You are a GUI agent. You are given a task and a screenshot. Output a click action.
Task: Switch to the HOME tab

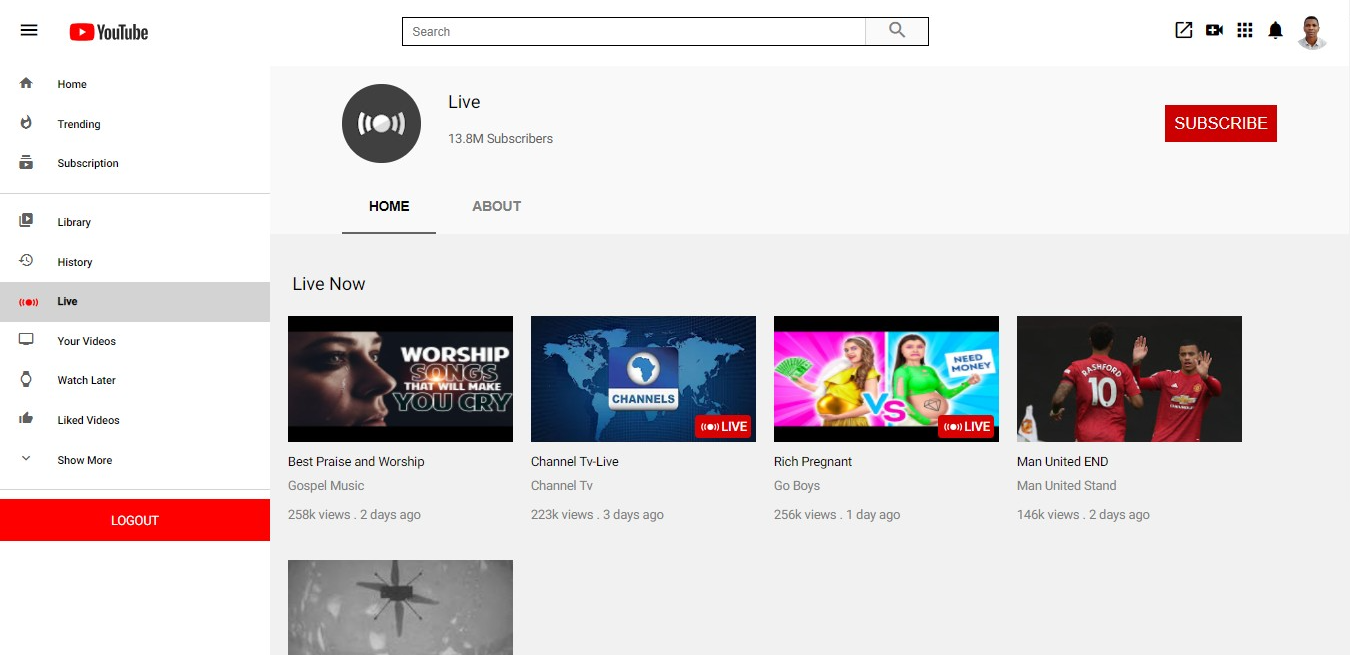(x=389, y=206)
